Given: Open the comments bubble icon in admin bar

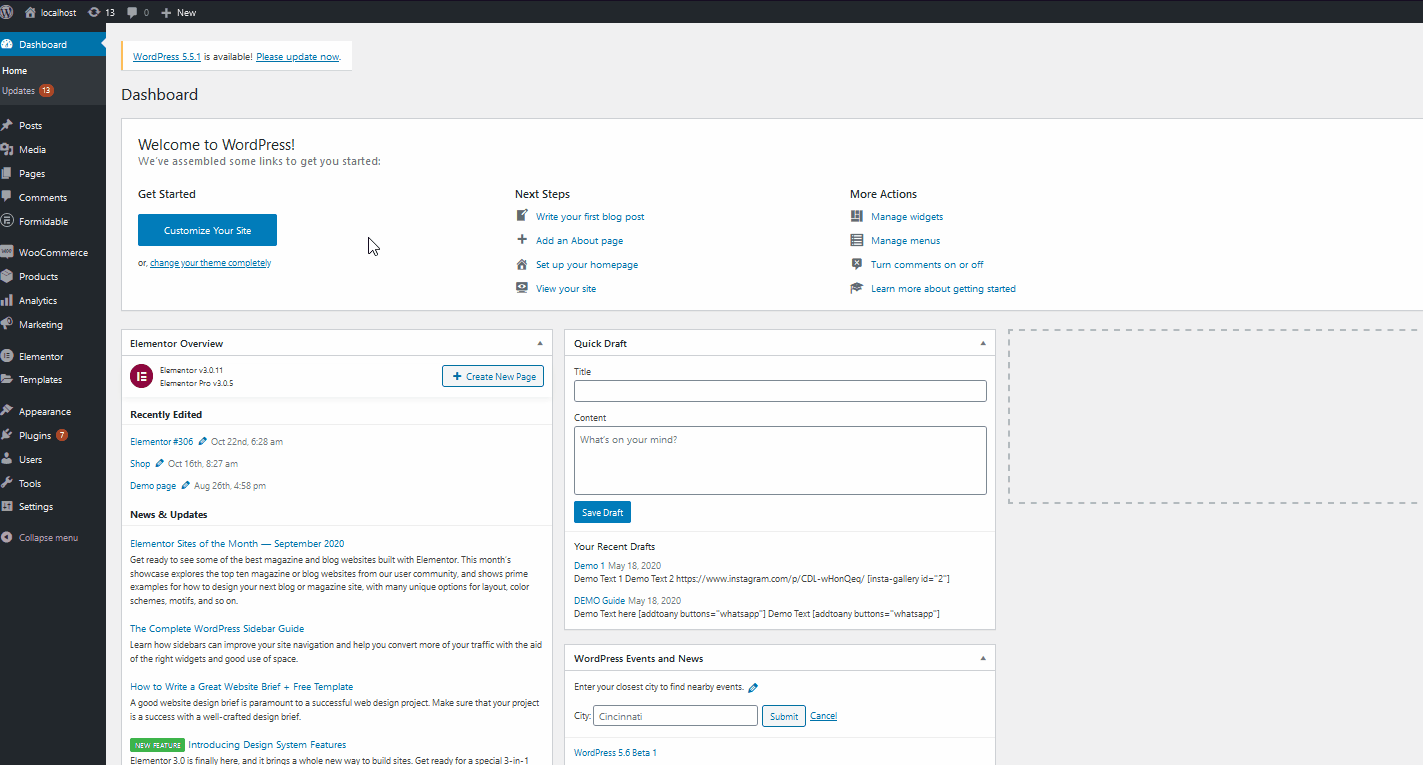Looking at the screenshot, I should 132,12.
